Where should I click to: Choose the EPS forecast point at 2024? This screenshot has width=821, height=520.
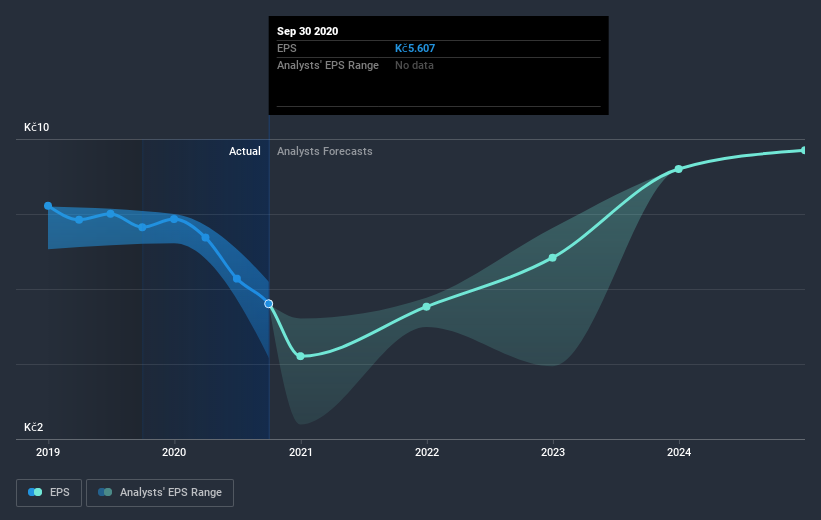679,169
